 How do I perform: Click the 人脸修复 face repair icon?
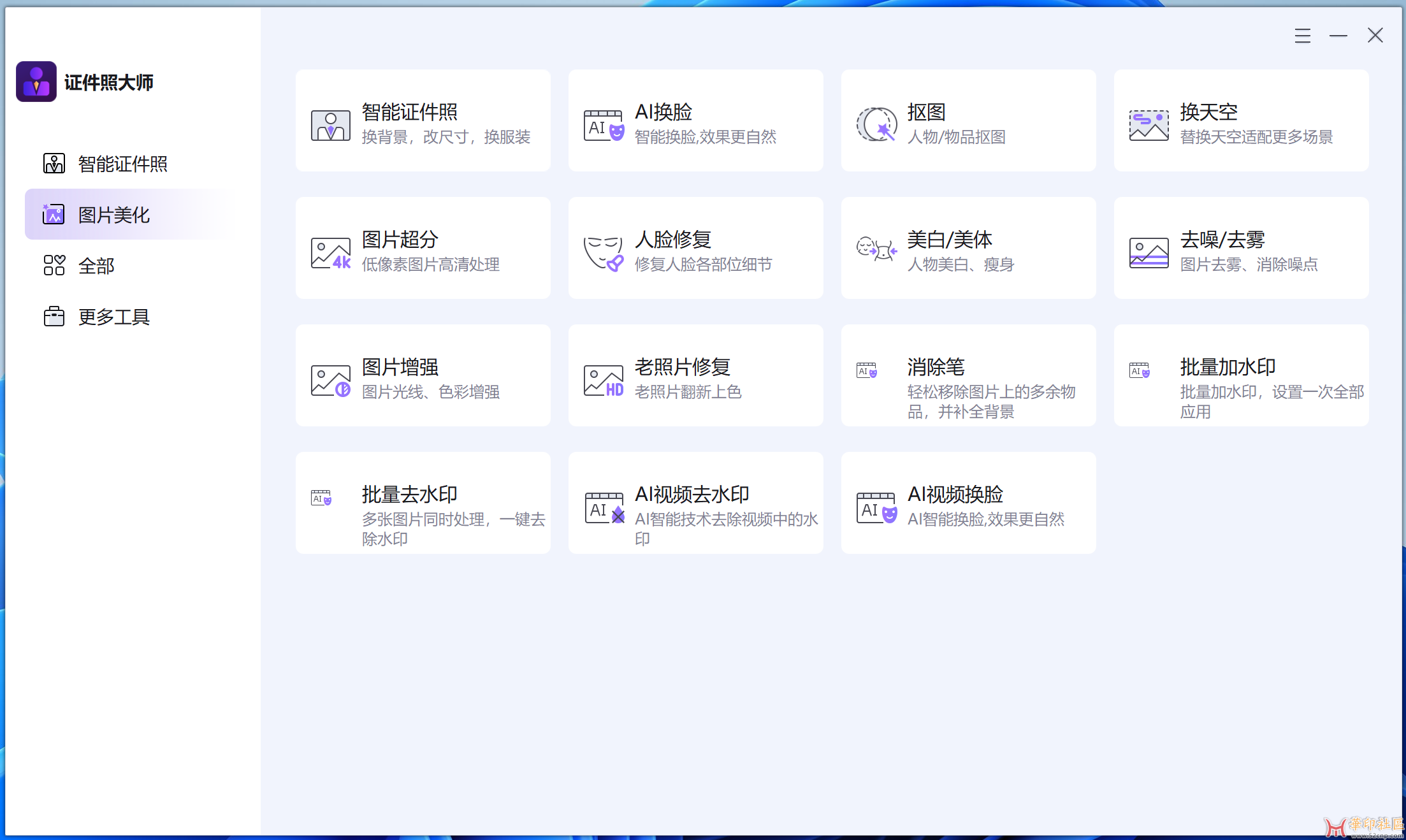[x=603, y=253]
